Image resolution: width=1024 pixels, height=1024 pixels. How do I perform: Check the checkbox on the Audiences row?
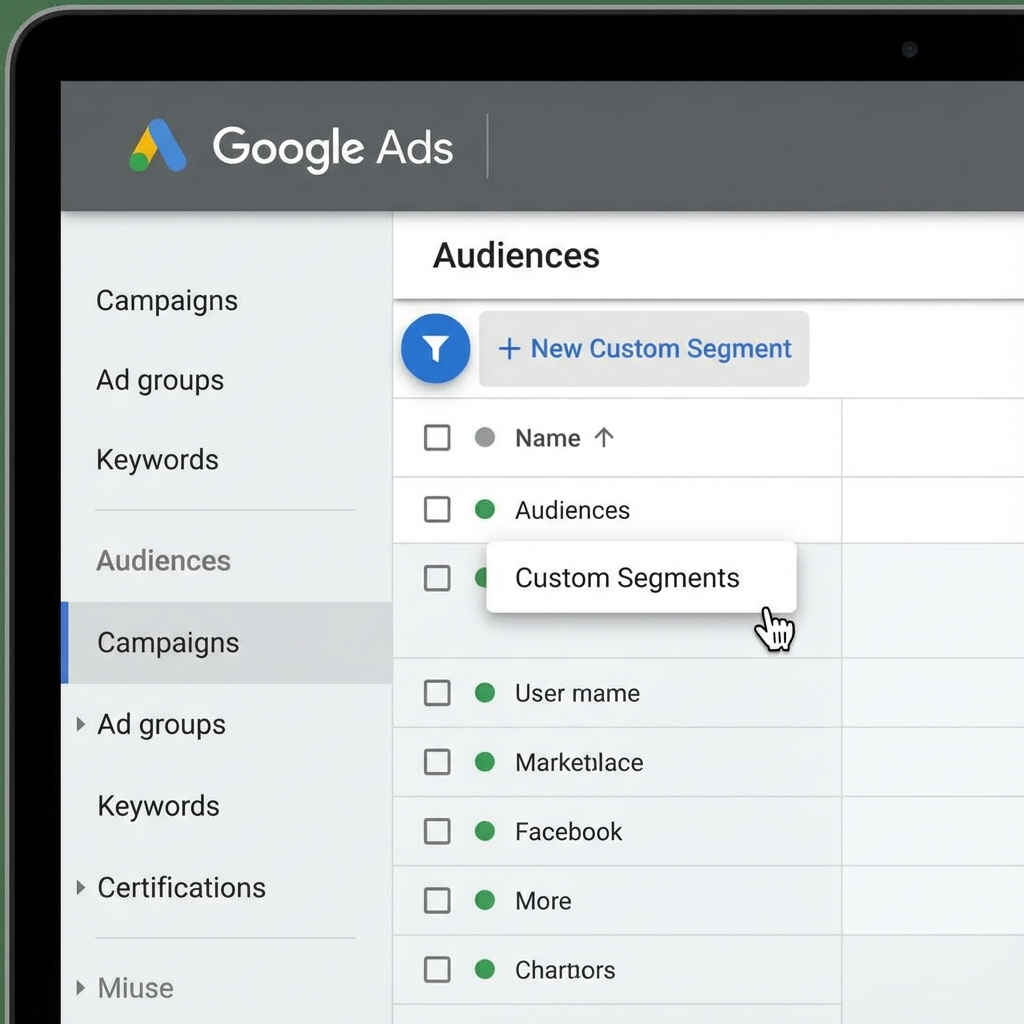437,510
